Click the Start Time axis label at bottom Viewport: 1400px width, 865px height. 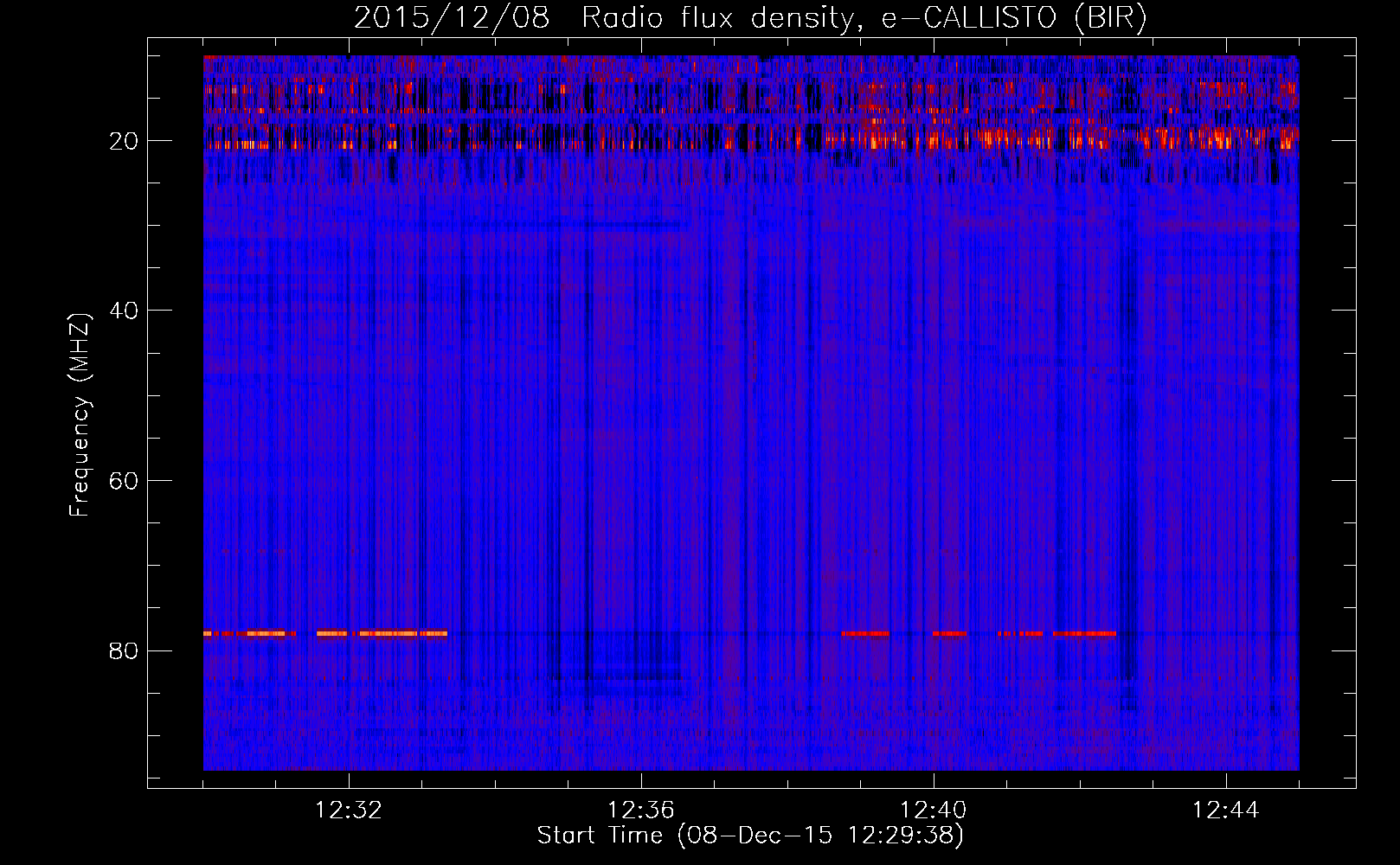click(x=750, y=836)
